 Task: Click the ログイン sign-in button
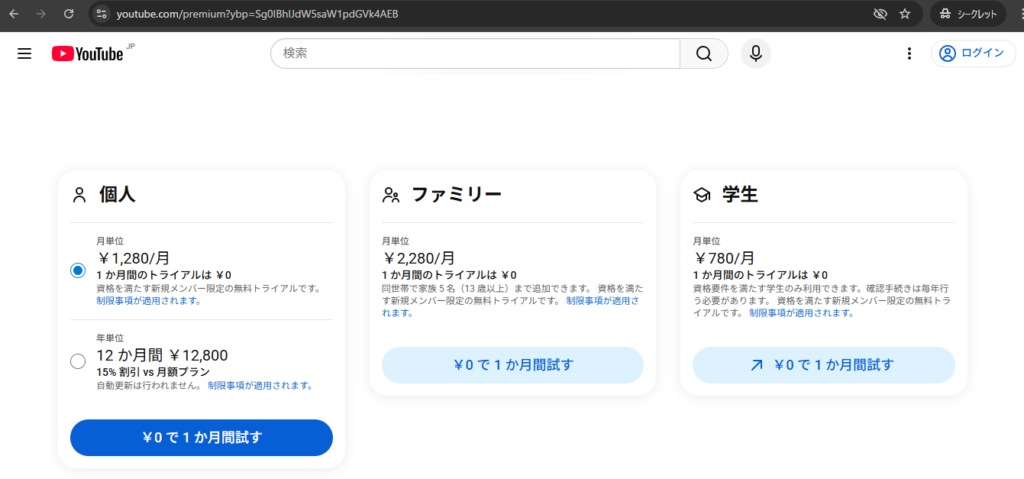coord(973,54)
